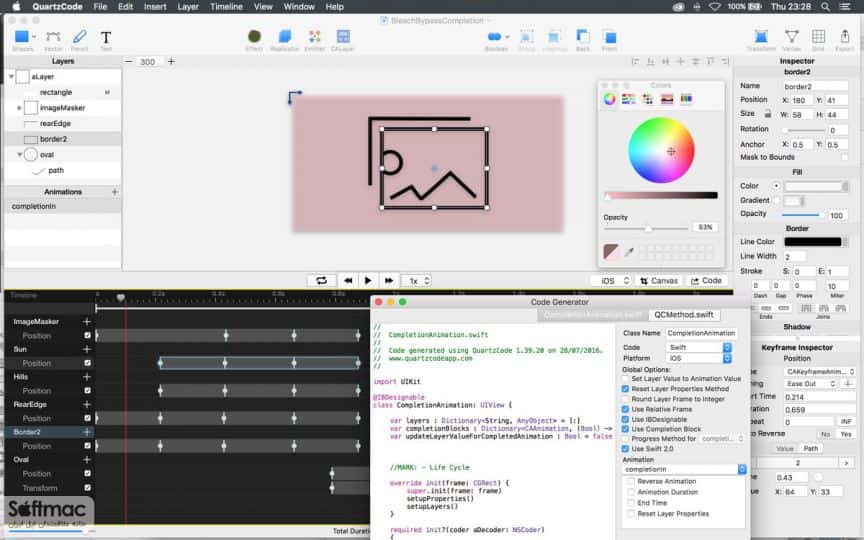The image size is (864, 540).
Task: Select the Pencil tool
Action: coord(79,37)
